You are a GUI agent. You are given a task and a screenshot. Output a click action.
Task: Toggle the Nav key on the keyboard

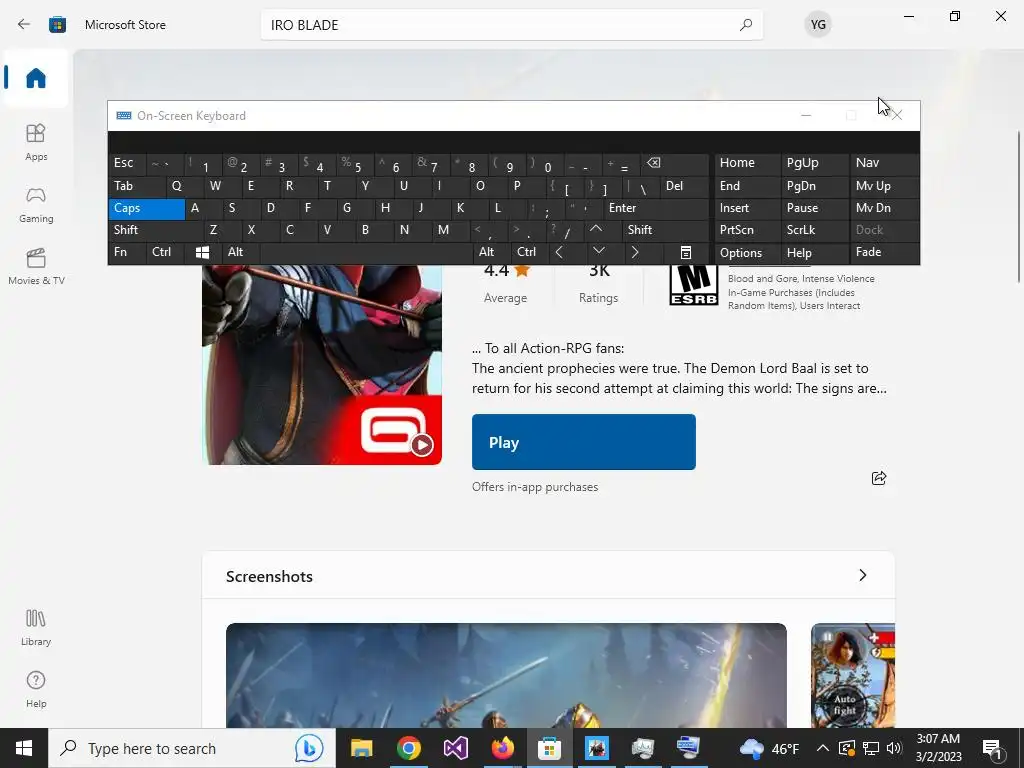(884, 163)
